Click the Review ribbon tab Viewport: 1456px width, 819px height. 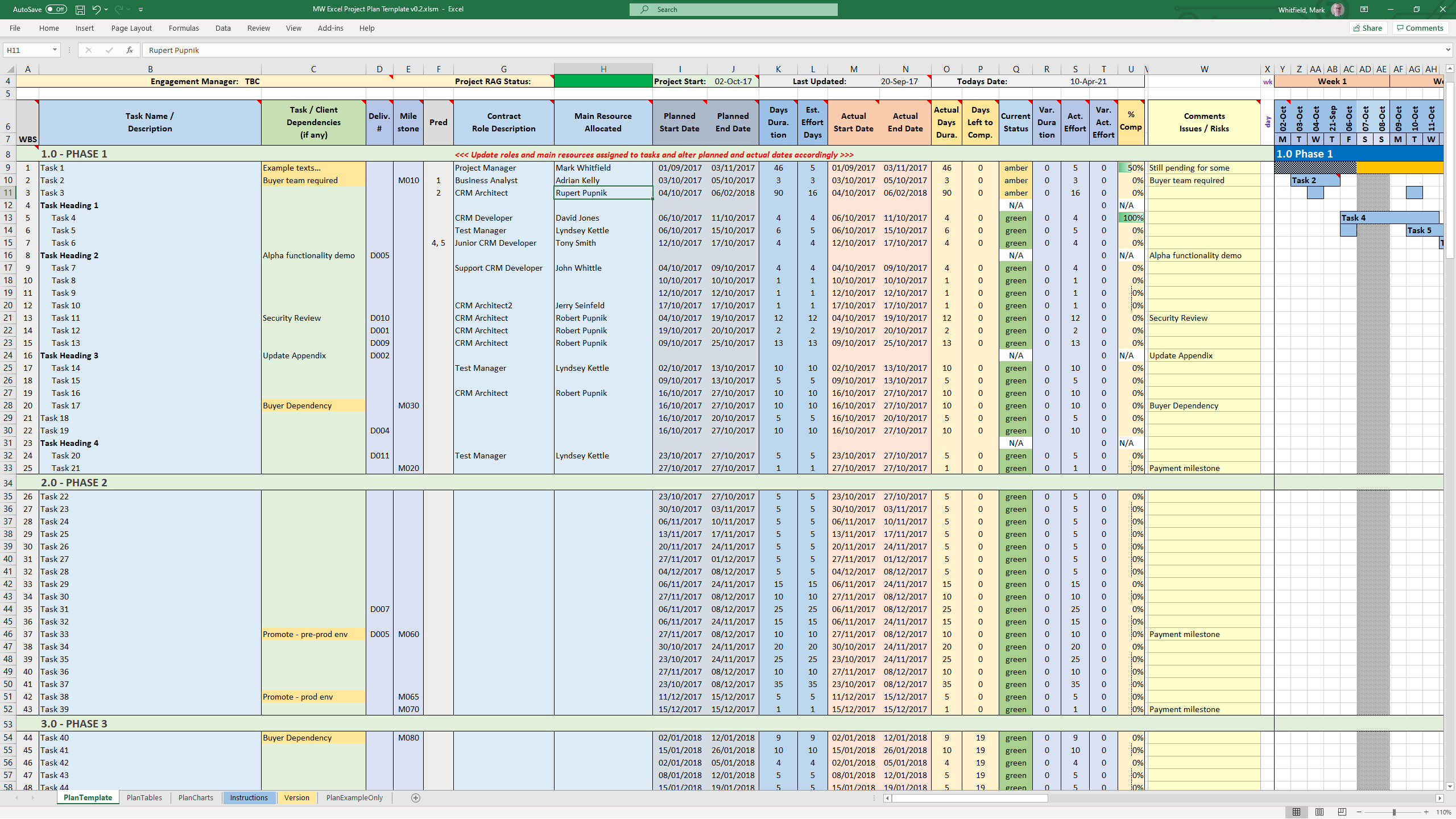click(257, 28)
